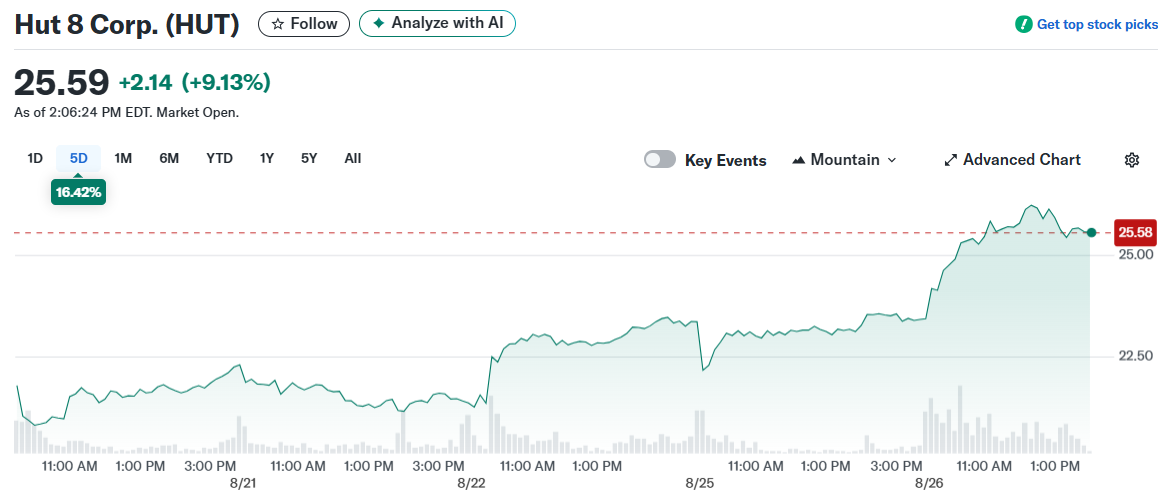Switch chart to 6M range
Image resolution: width=1161 pixels, height=496 pixels.
click(x=169, y=158)
